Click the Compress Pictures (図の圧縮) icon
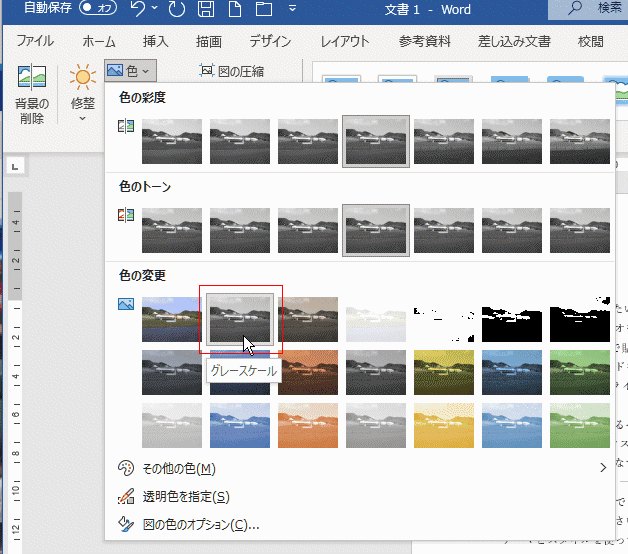The height and width of the screenshot is (554, 628). [x=207, y=71]
